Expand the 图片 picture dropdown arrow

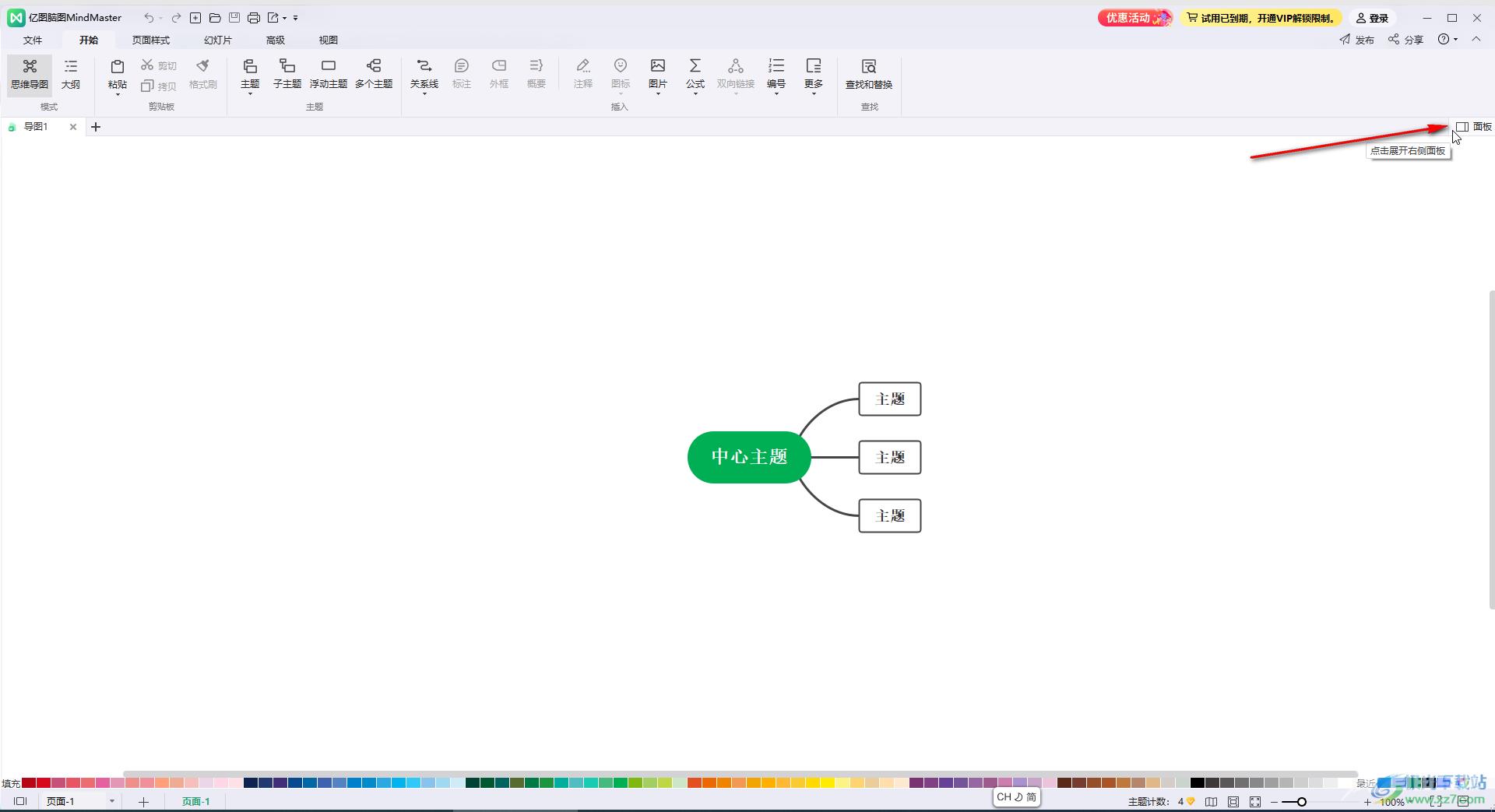(x=658, y=93)
